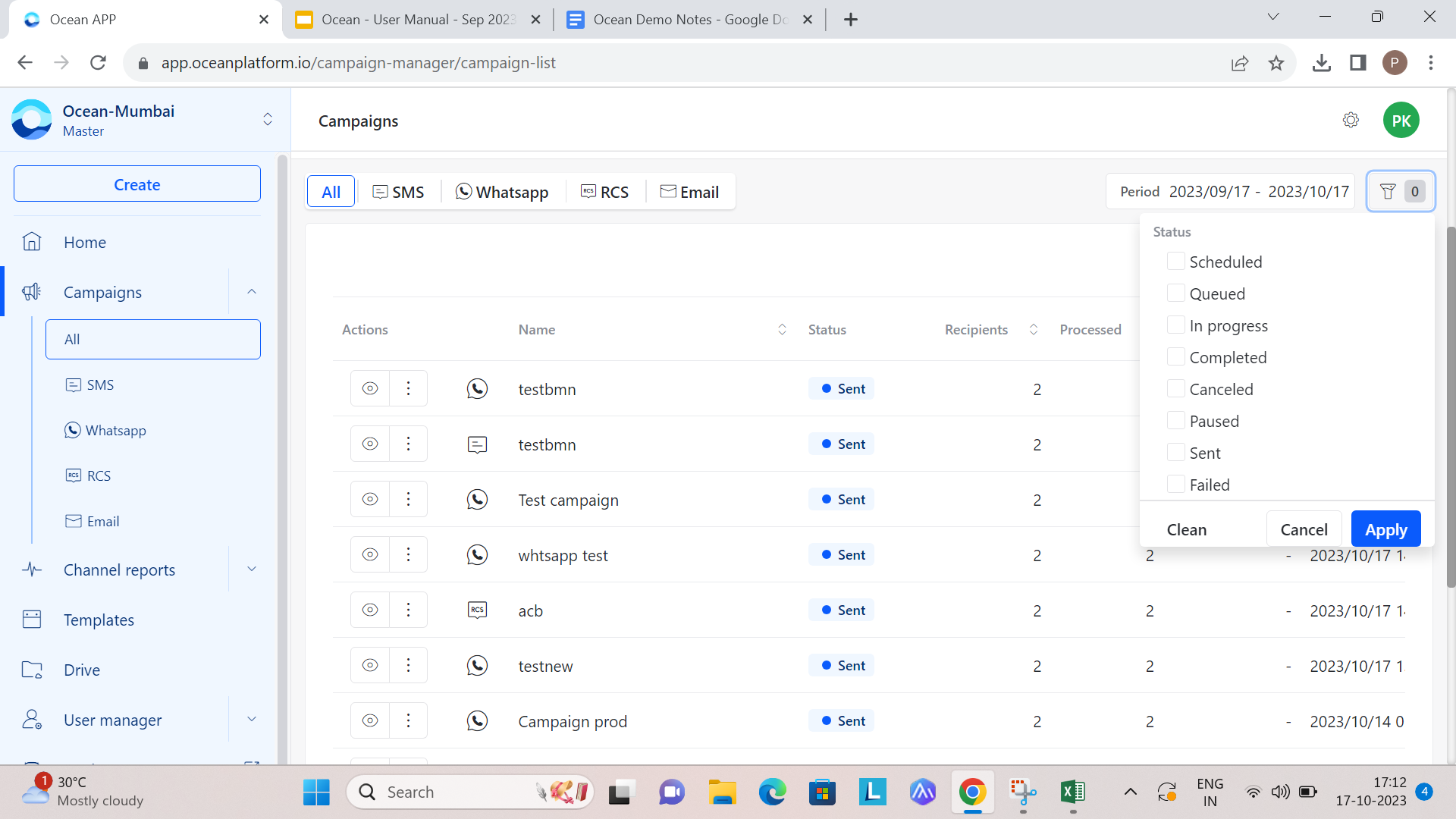
Task: Click the Templates icon in sidebar
Action: point(32,620)
